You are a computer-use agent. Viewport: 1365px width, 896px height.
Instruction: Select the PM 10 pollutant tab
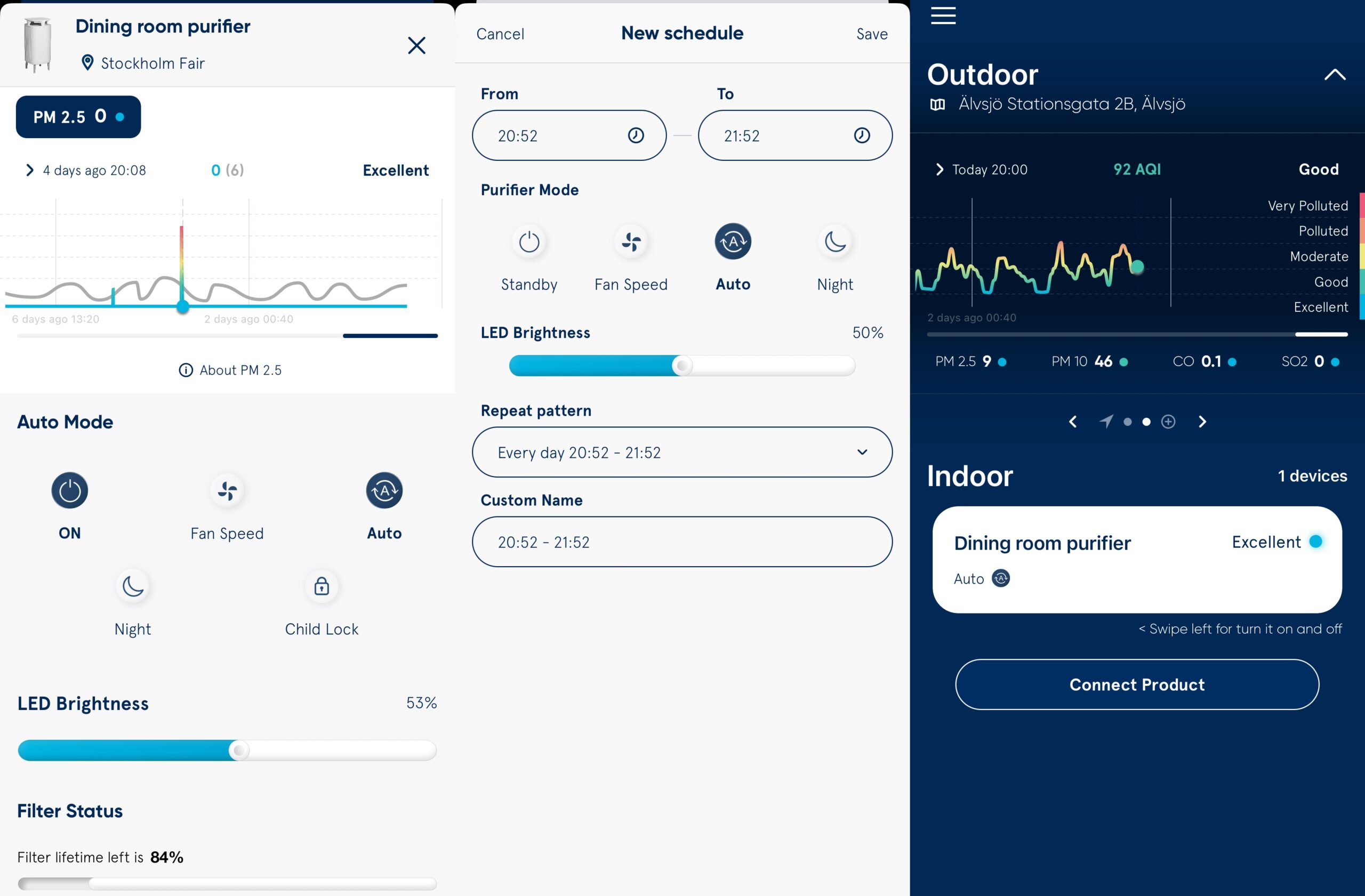[x=1089, y=362]
